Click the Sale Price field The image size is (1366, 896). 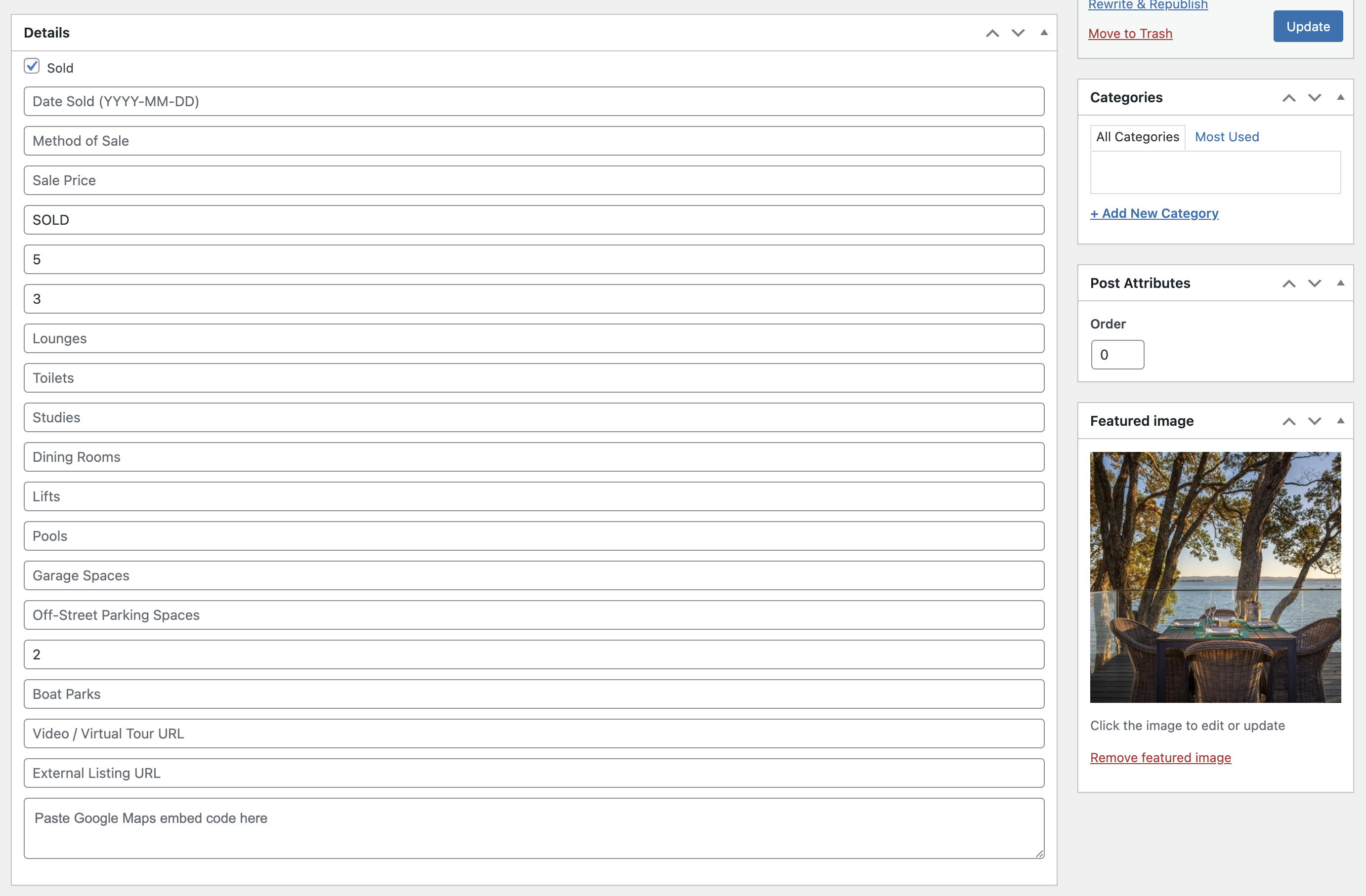point(534,181)
